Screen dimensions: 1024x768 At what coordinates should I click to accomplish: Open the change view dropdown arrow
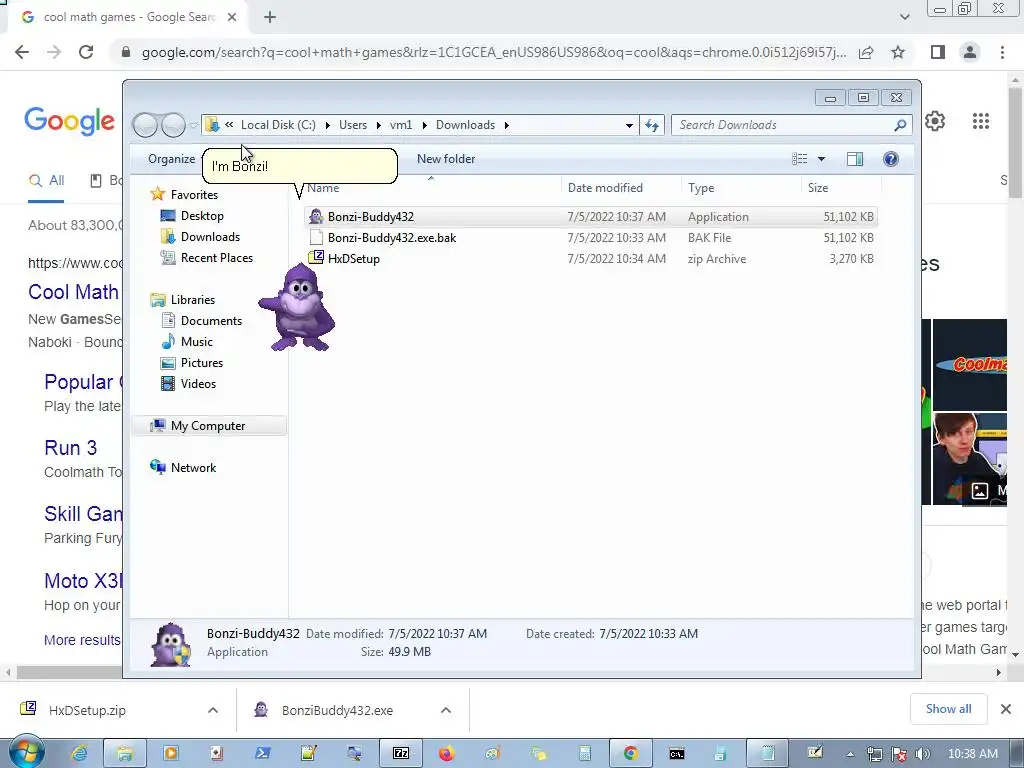(x=822, y=159)
